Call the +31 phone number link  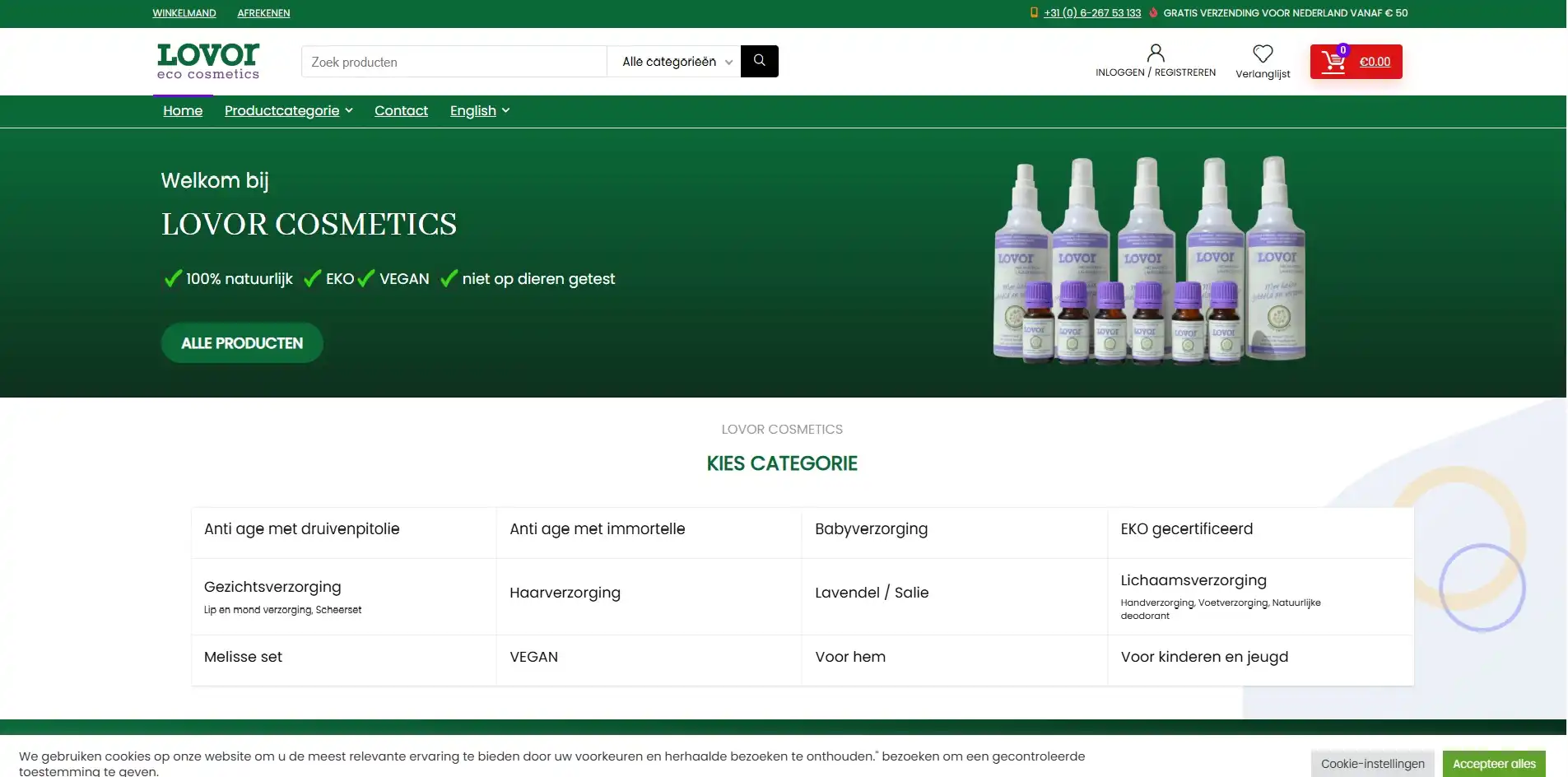(x=1091, y=13)
